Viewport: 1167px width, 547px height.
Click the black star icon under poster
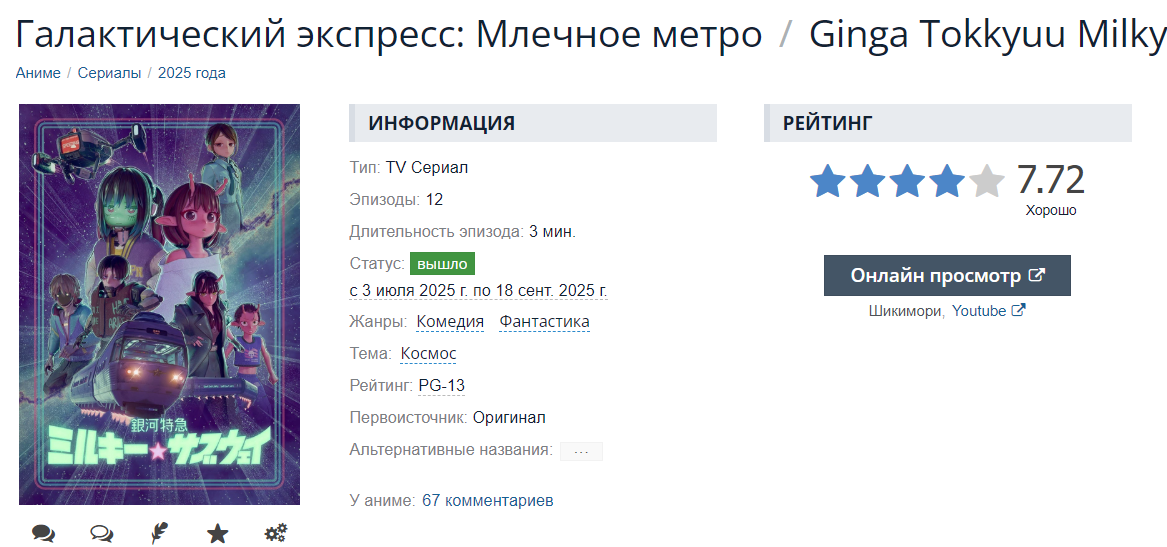coord(217,534)
